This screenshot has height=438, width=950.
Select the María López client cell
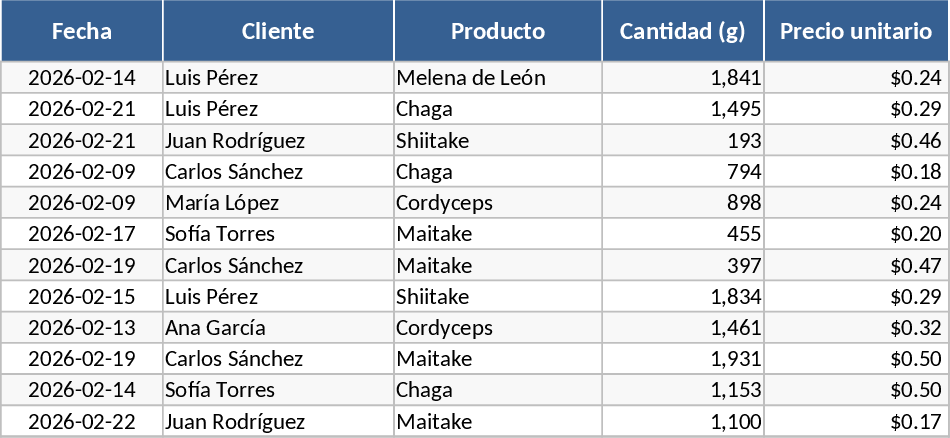click(x=278, y=203)
